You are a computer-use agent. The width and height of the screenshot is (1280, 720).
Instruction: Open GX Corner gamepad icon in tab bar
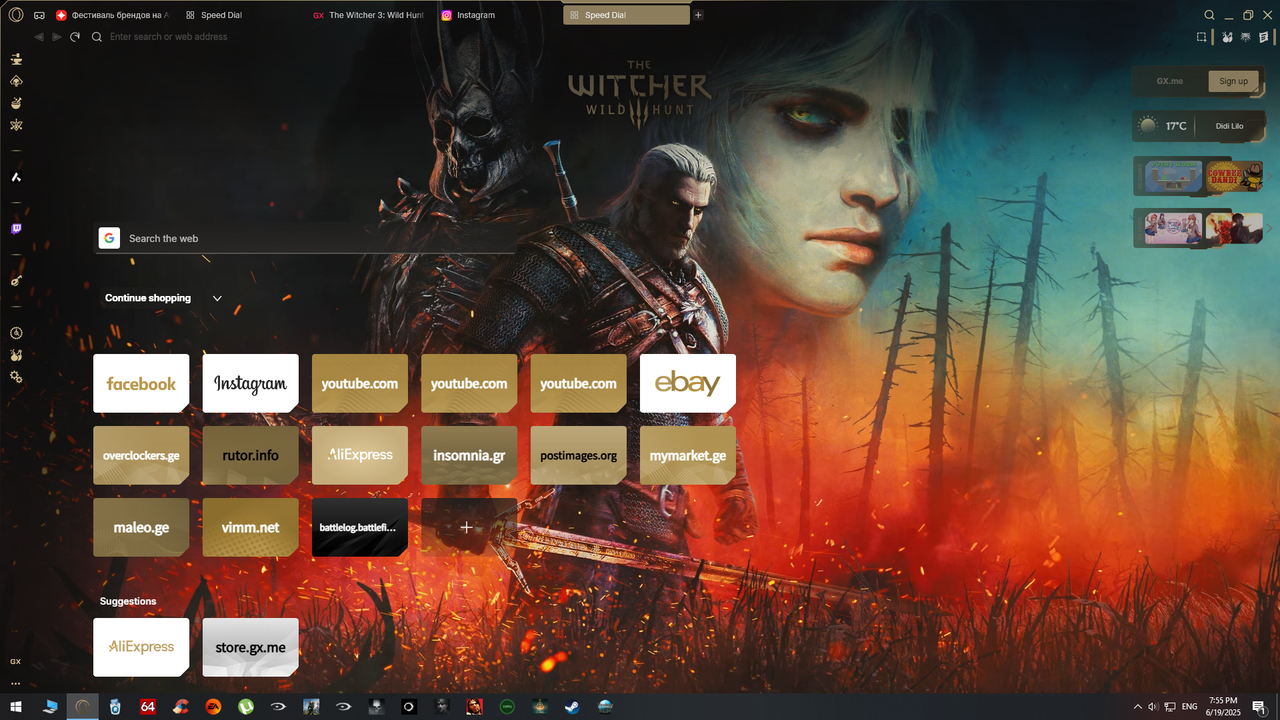click(x=39, y=16)
